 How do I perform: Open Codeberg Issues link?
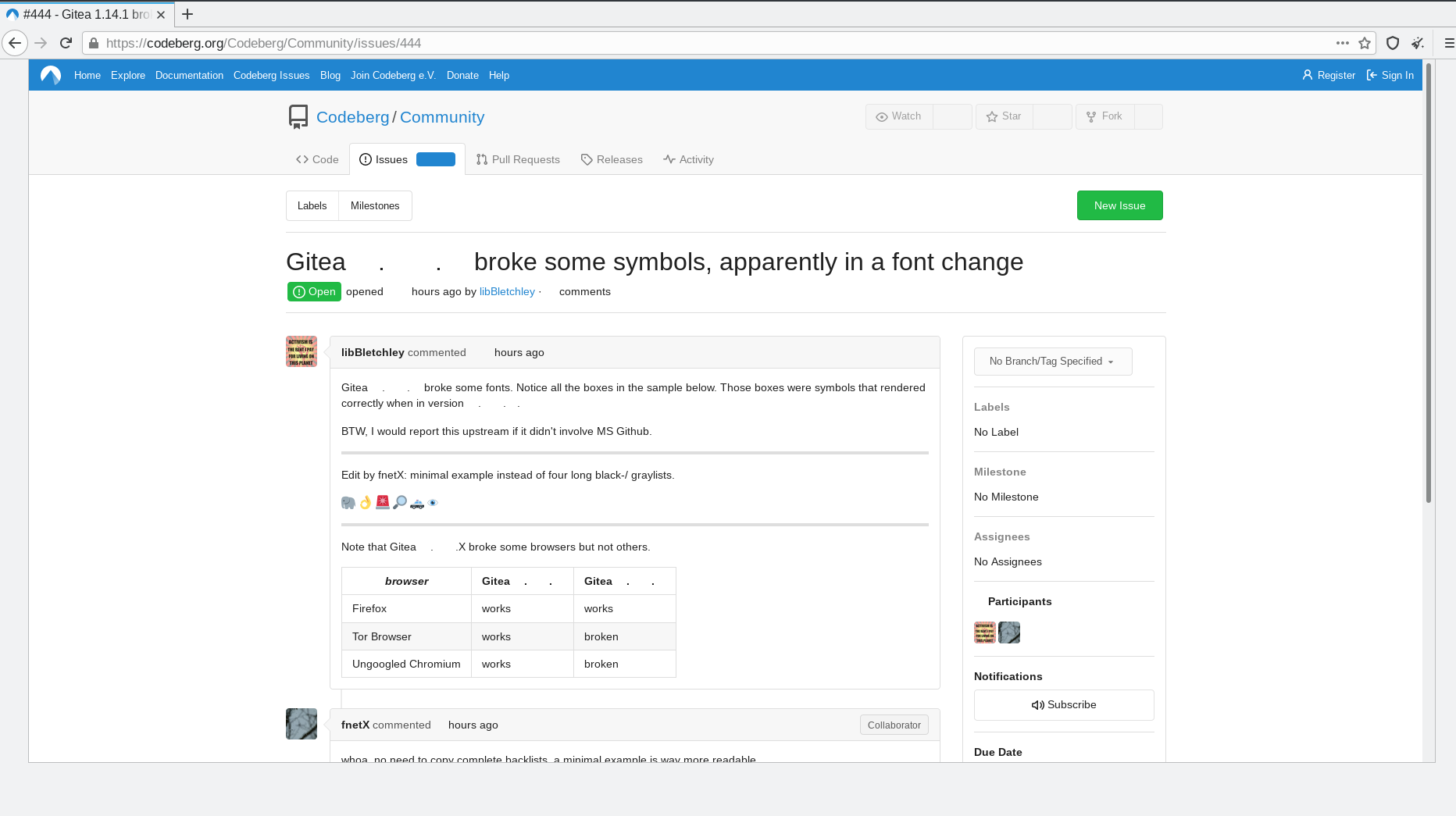click(271, 76)
